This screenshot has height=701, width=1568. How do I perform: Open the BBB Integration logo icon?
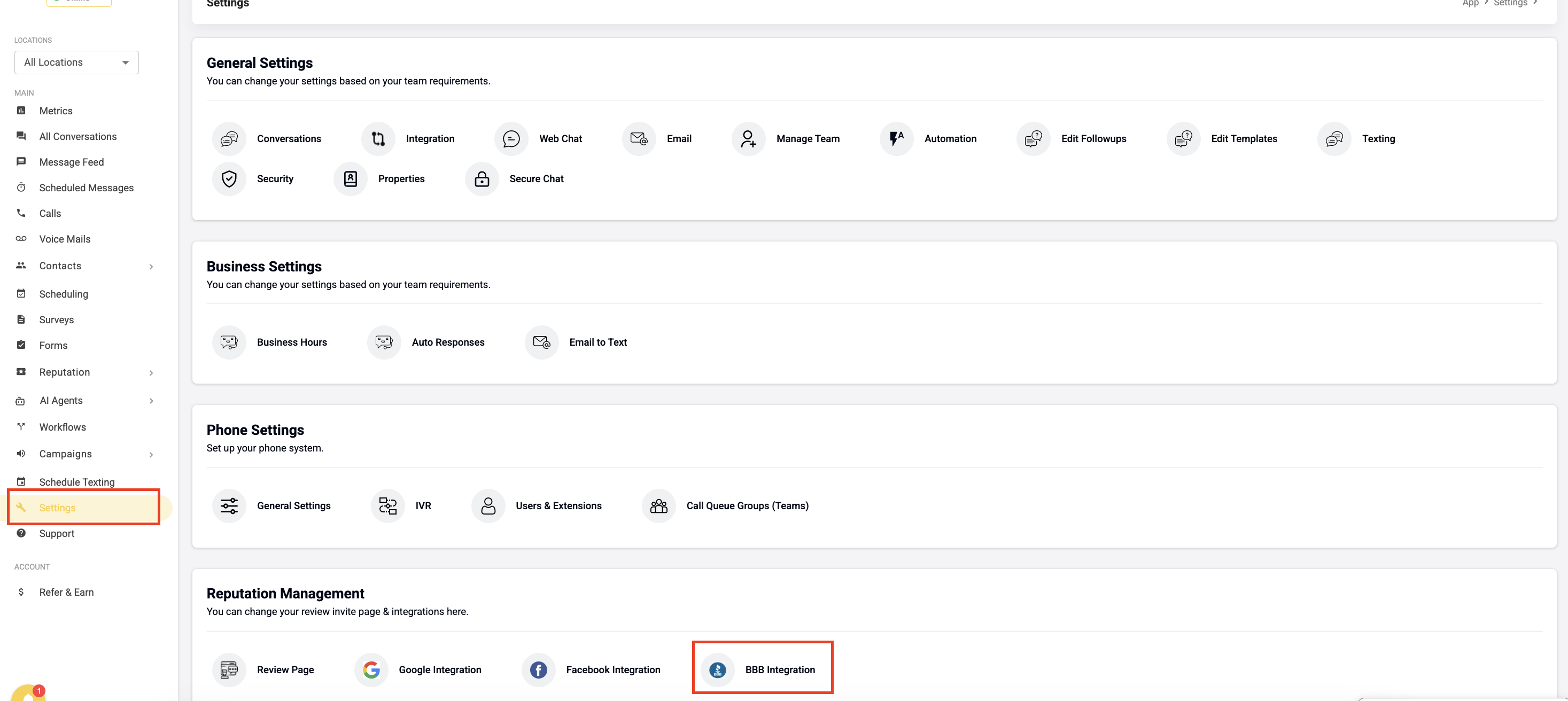pyautogui.click(x=717, y=670)
